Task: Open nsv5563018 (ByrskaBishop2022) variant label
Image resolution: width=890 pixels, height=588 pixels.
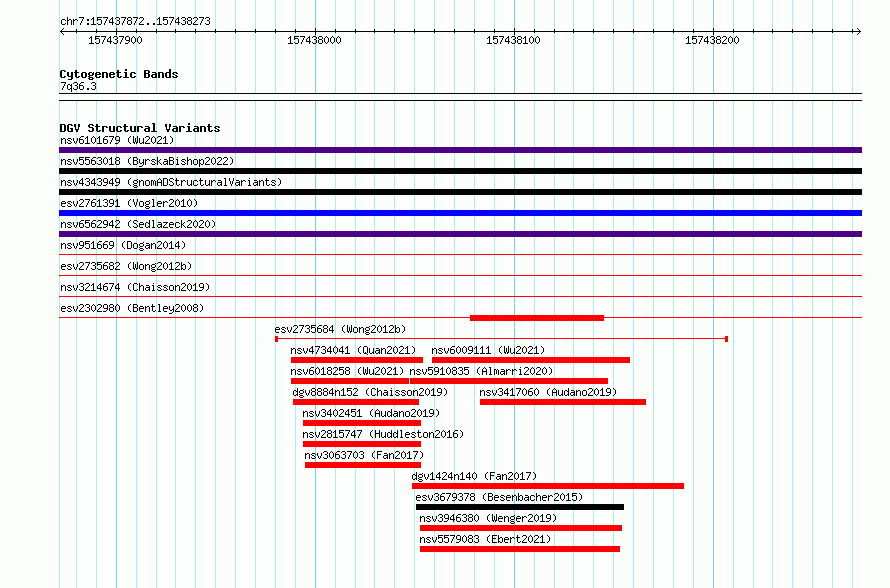Action: tap(147, 161)
